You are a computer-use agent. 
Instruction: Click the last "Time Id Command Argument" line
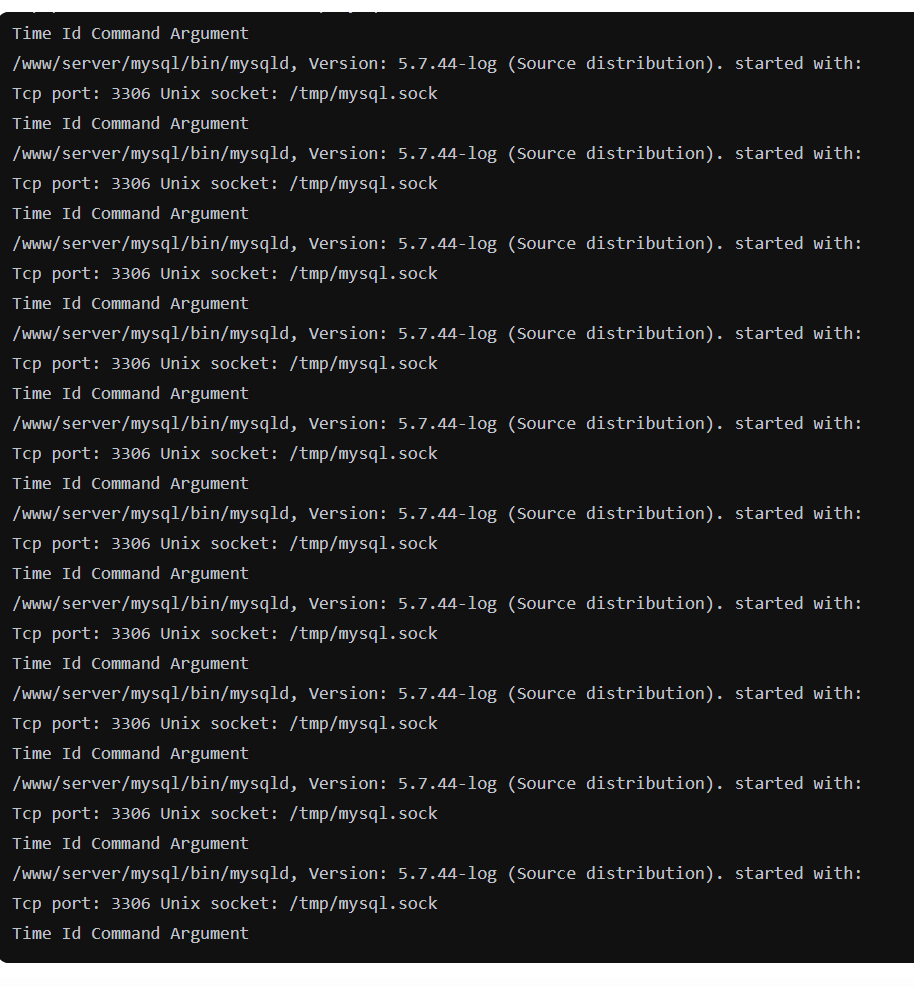point(130,934)
